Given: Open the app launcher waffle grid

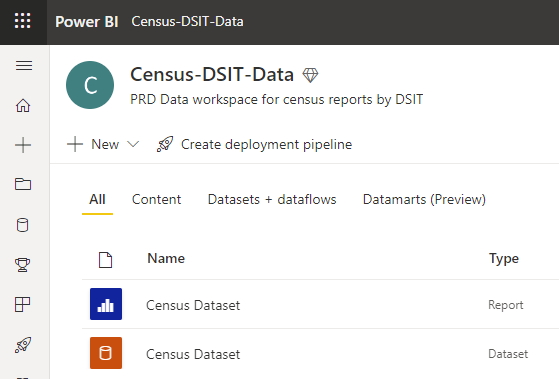Looking at the screenshot, I should pyautogui.click(x=22, y=21).
